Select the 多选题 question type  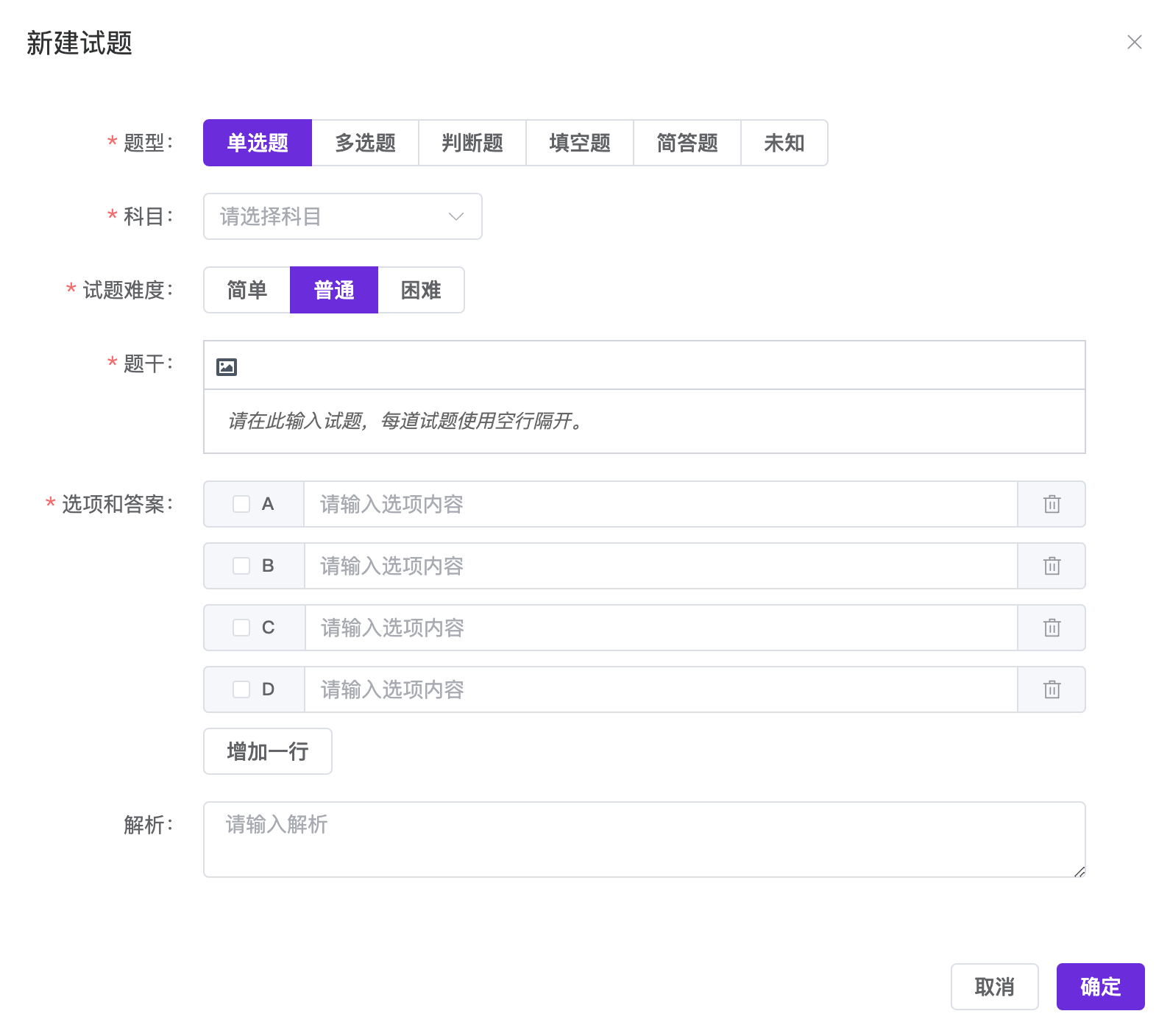365,143
